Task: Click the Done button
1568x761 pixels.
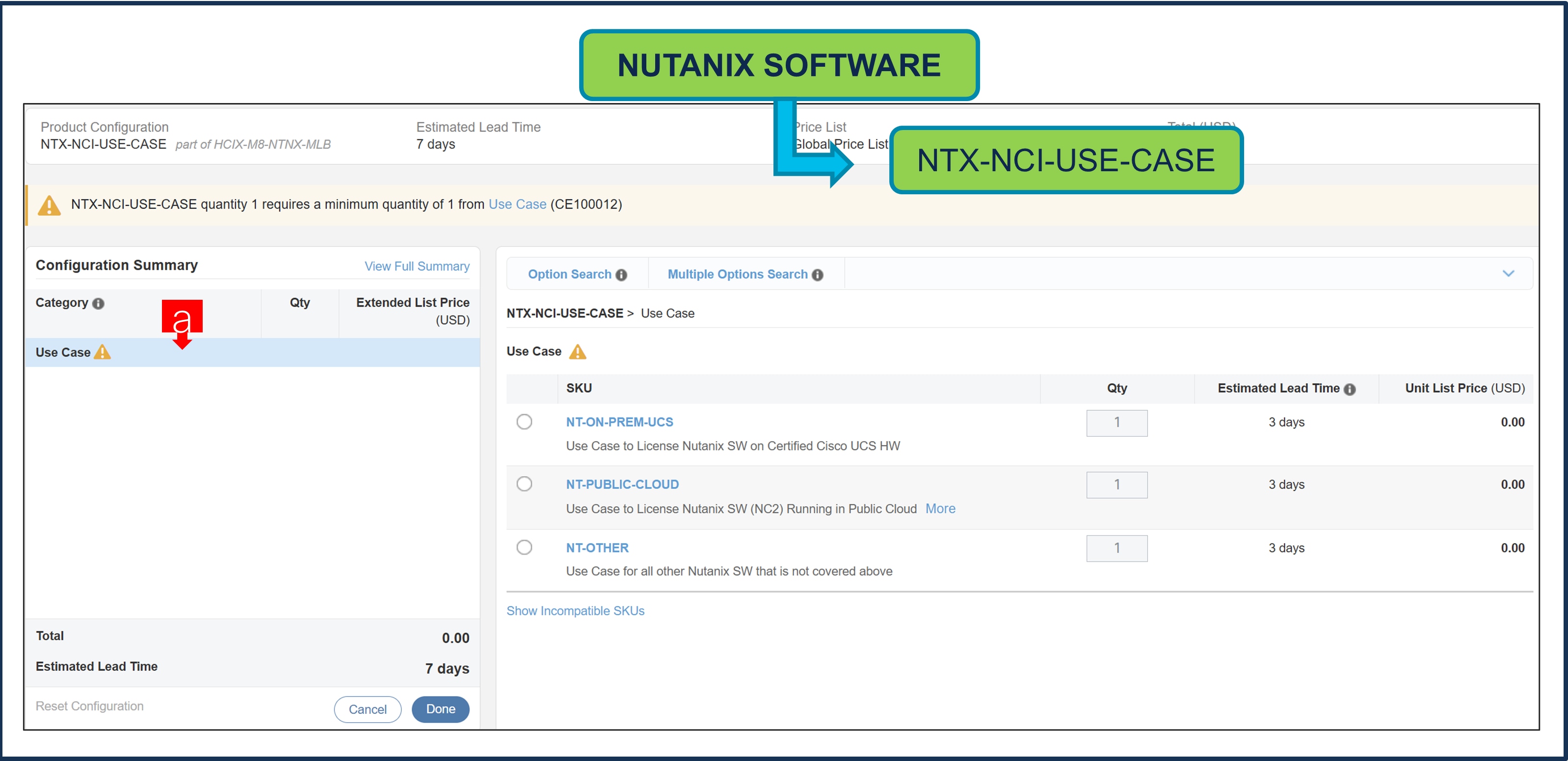Action: click(x=440, y=709)
